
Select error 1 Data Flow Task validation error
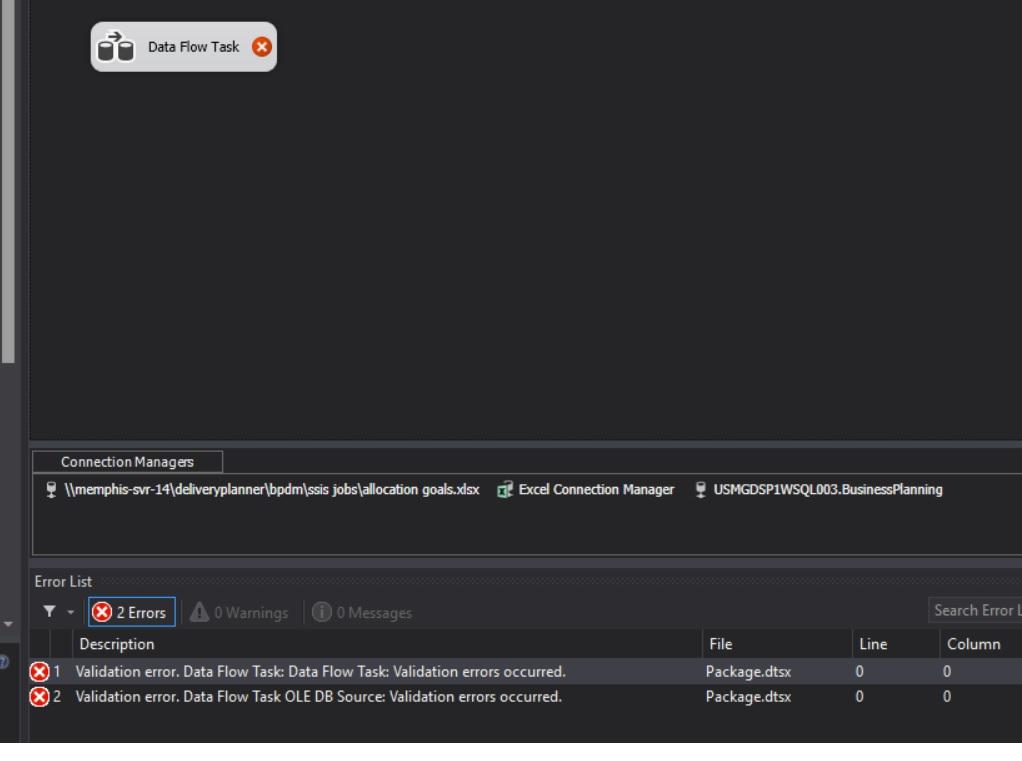pyautogui.click(x=525, y=671)
